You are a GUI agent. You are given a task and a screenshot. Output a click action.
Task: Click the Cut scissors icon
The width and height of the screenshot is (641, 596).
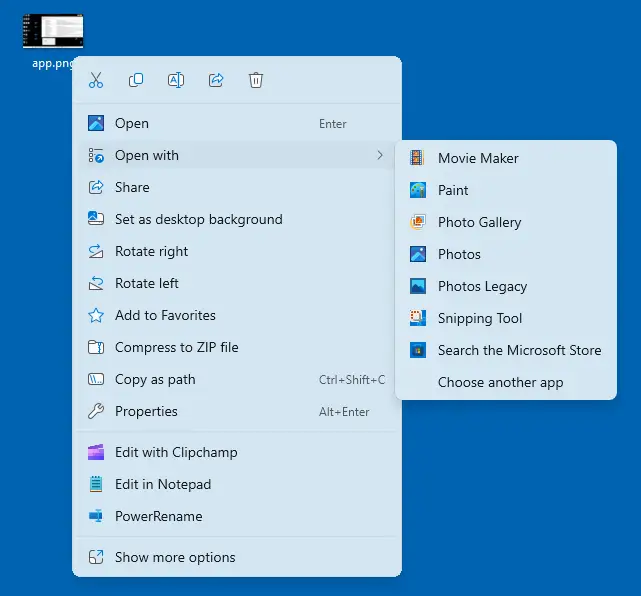coord(96,80)
